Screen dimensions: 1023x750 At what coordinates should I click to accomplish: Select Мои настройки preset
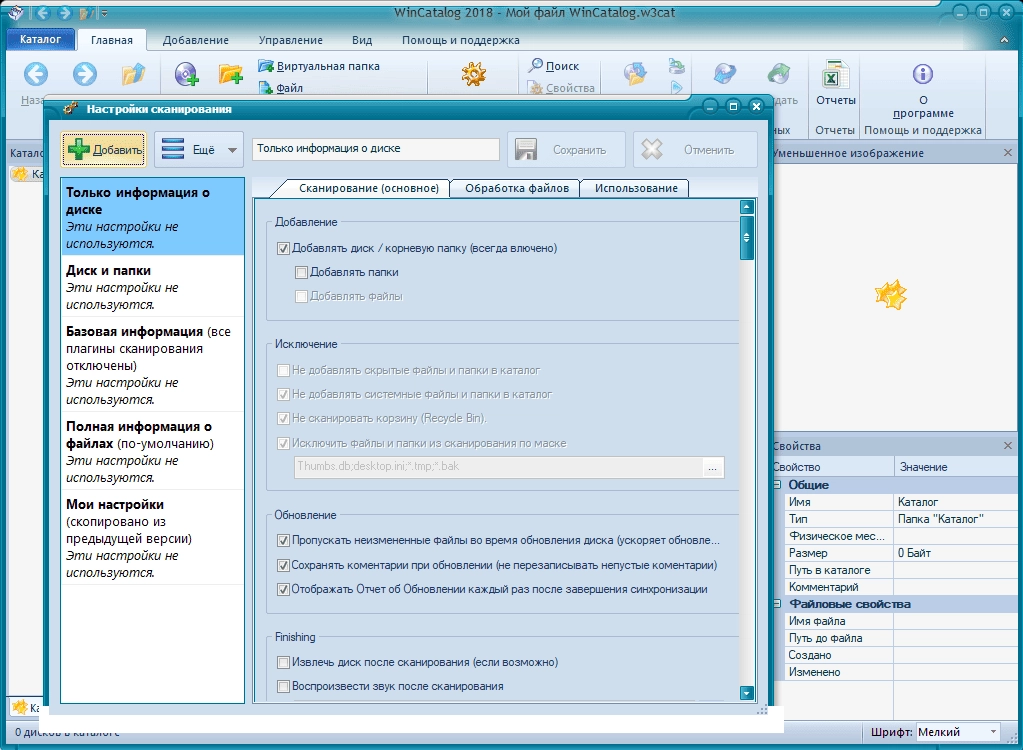153,537
